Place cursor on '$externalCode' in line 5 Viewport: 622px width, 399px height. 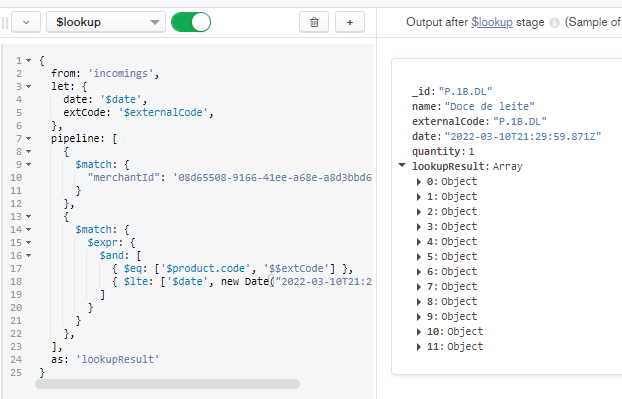tap(163, 113)
